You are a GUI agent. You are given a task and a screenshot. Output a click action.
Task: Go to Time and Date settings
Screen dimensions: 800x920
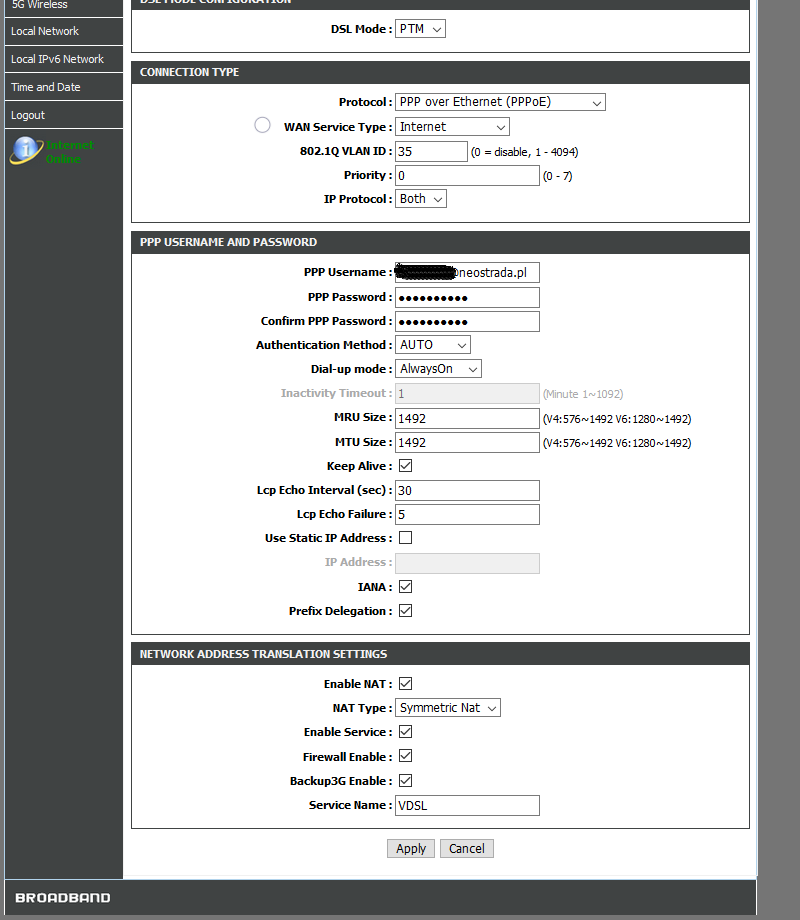46,87
